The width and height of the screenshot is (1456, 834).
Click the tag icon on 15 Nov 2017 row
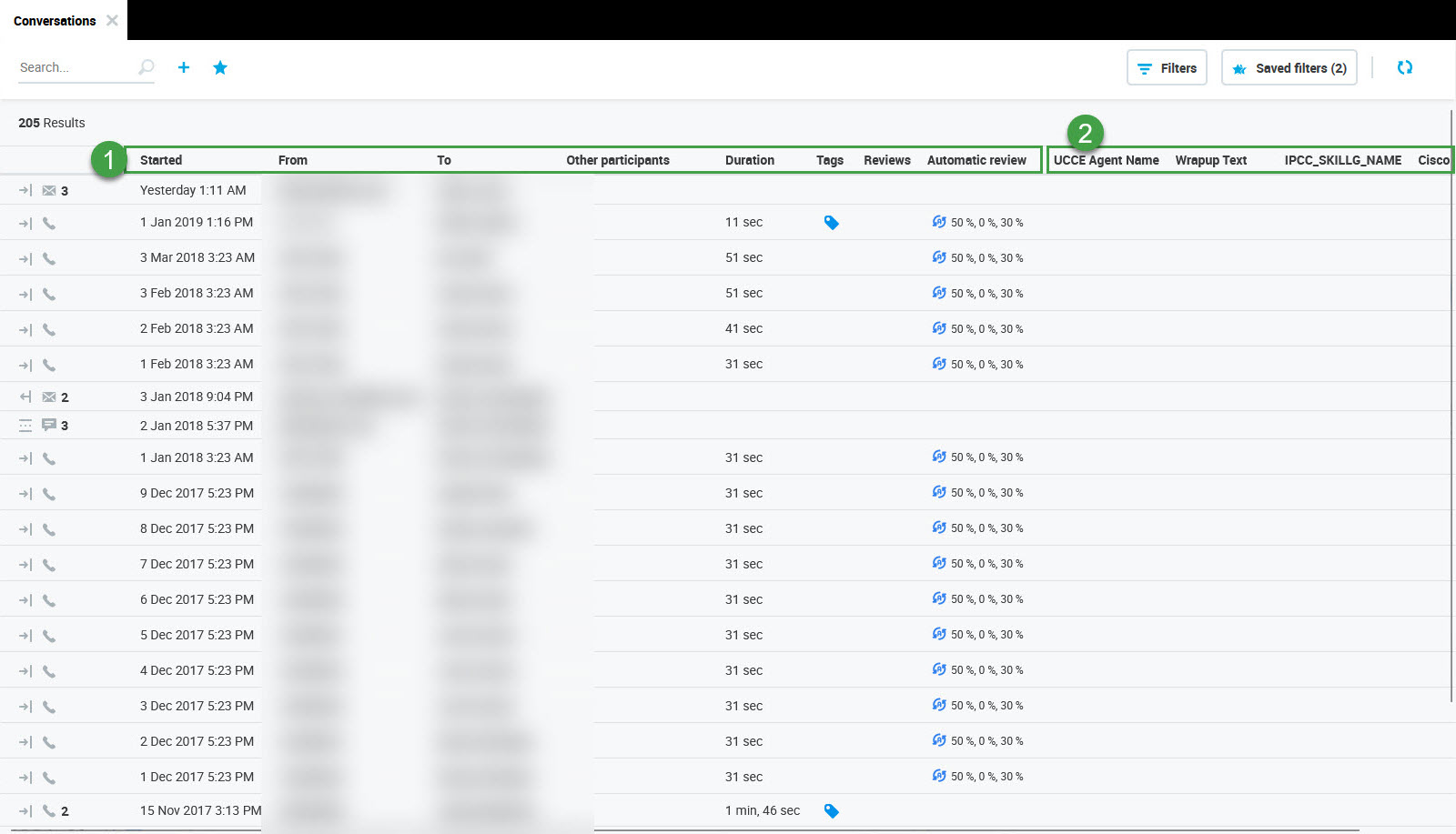click(831, 811)
